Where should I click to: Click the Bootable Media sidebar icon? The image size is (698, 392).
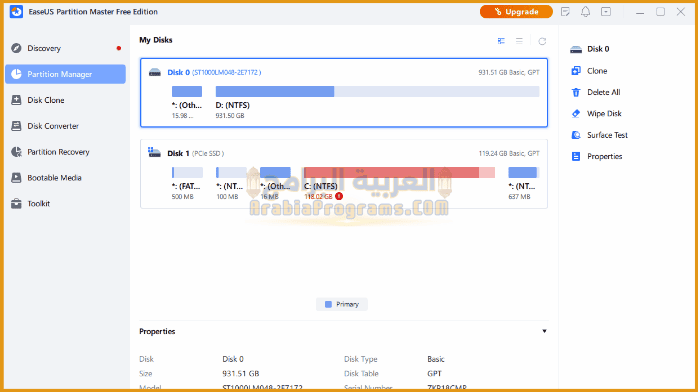tap(16, 178)
